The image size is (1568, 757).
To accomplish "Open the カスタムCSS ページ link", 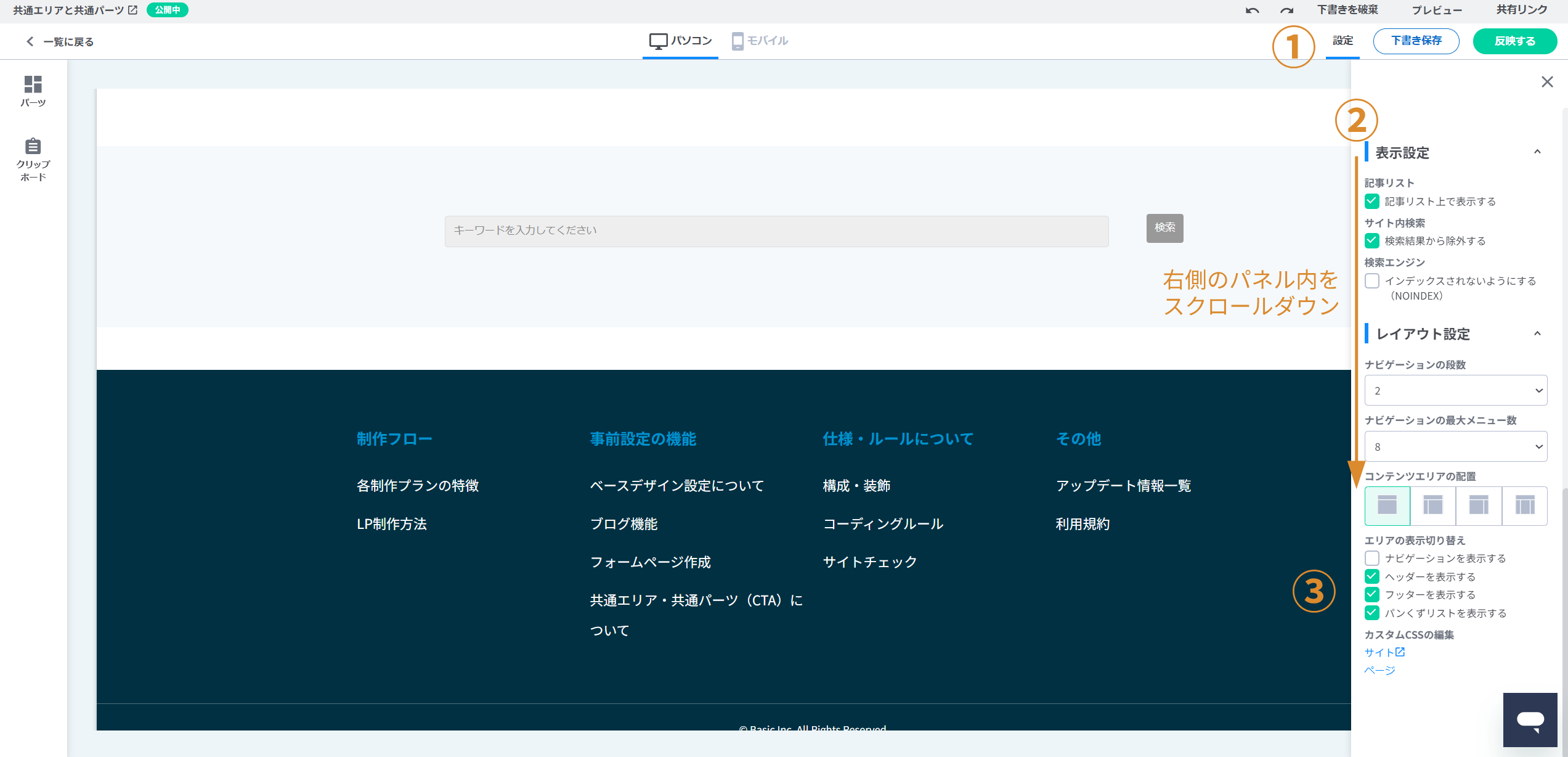I will pyautogui.click(x=1379, y=670).
